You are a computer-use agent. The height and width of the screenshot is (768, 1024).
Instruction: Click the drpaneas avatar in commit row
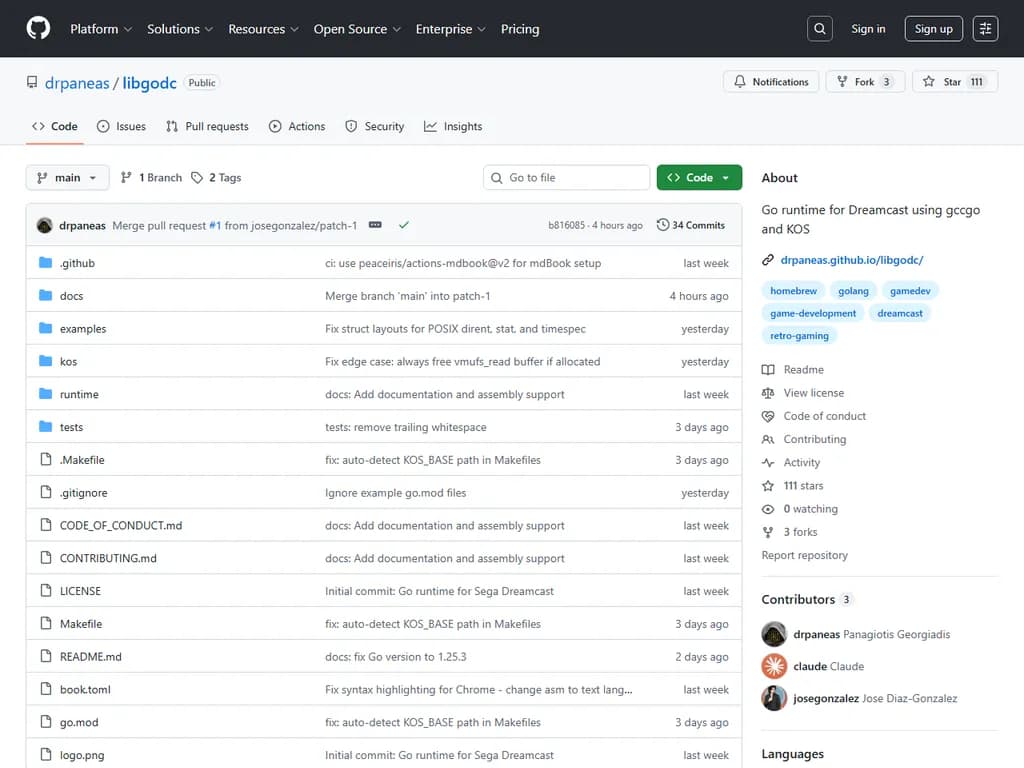45,225
